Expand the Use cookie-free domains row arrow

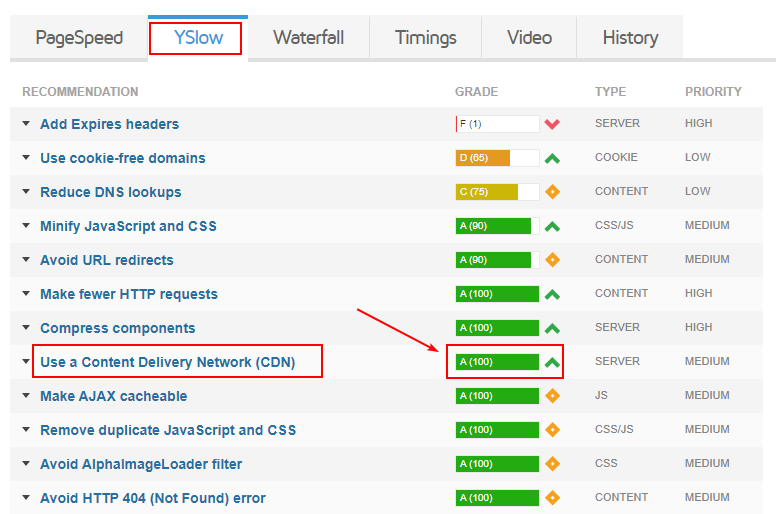(26, 158)
